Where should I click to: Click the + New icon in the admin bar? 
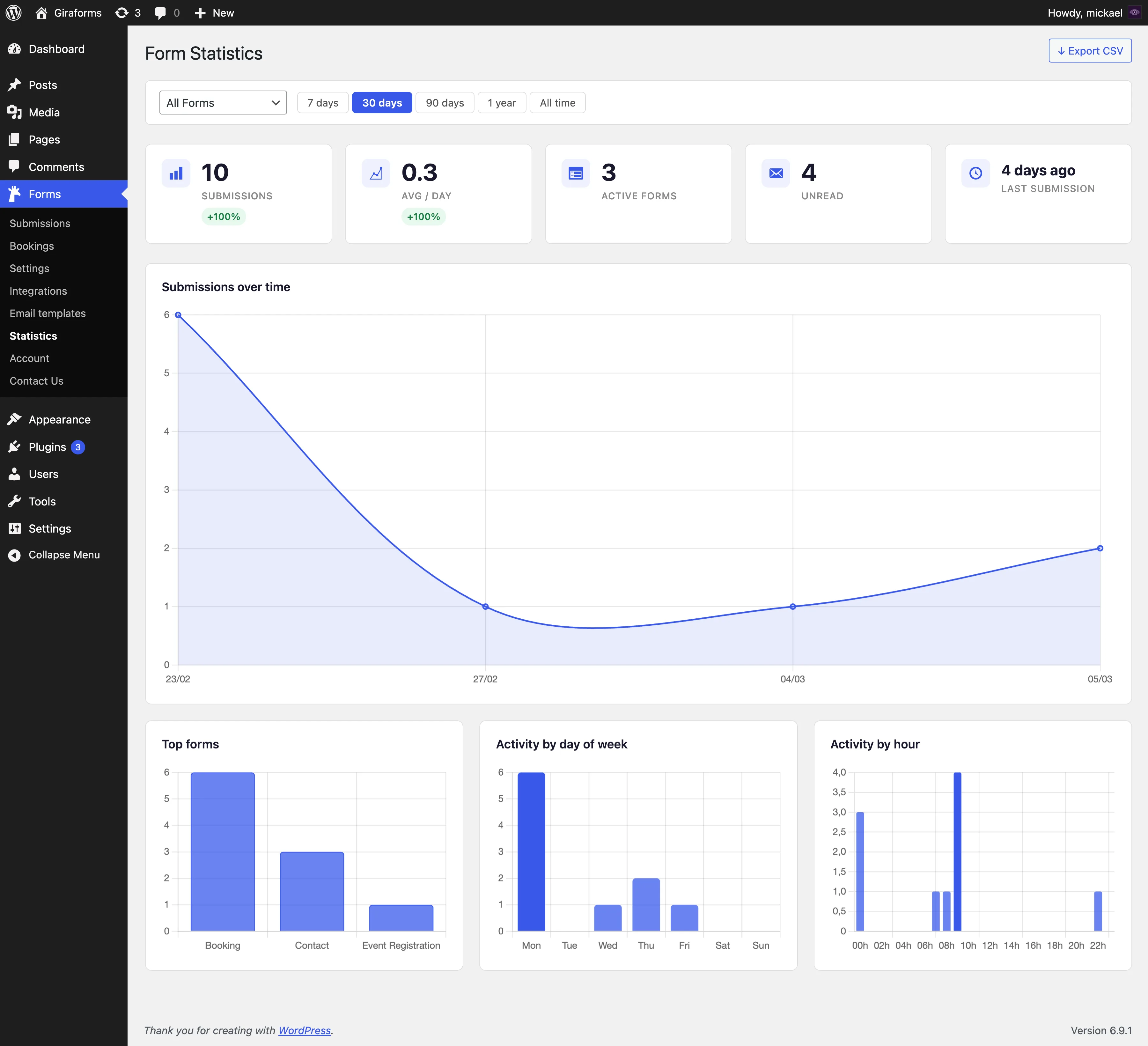pyautogui.click(x=199, y=12)
